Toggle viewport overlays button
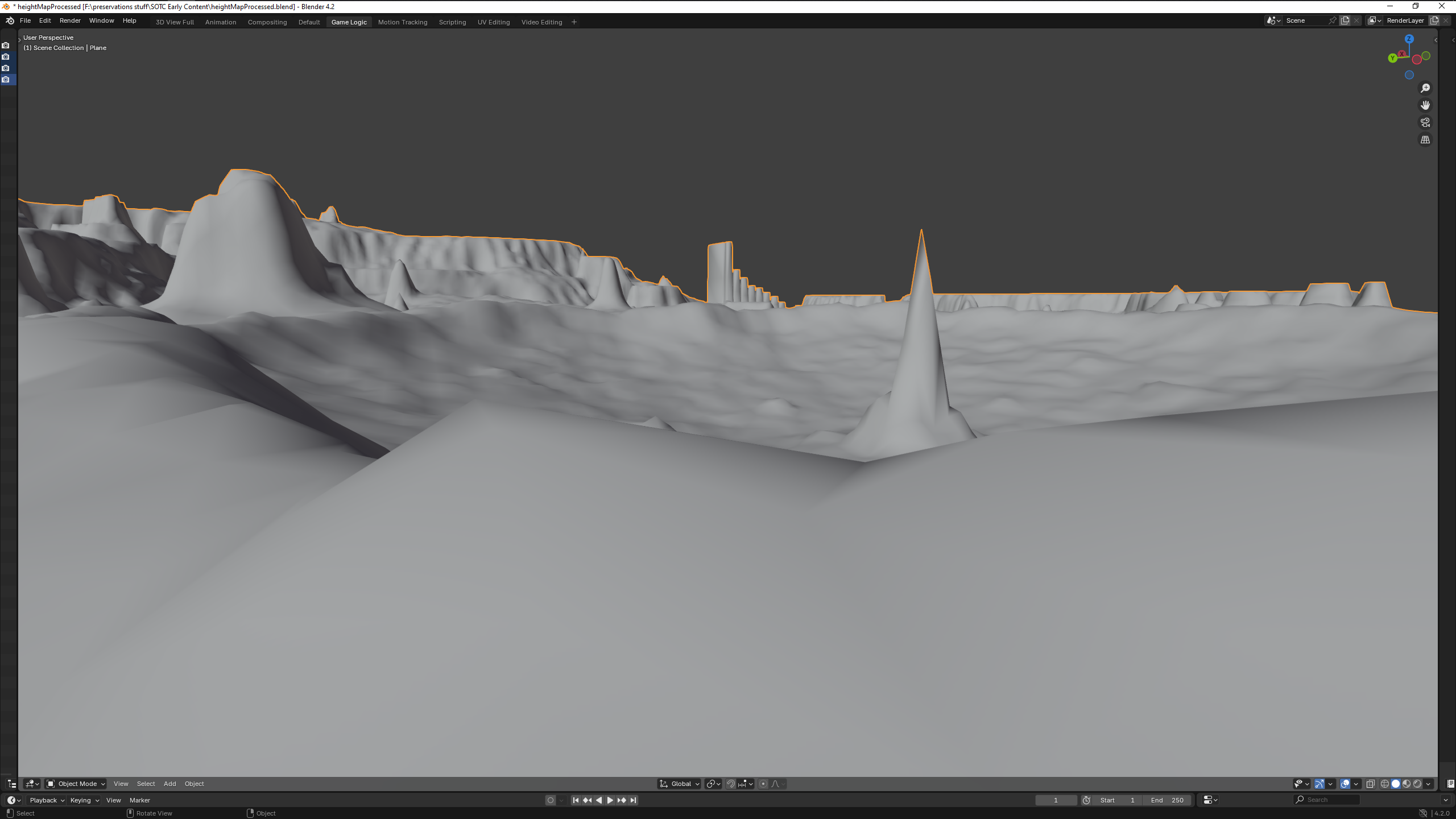 [1345, 784]
